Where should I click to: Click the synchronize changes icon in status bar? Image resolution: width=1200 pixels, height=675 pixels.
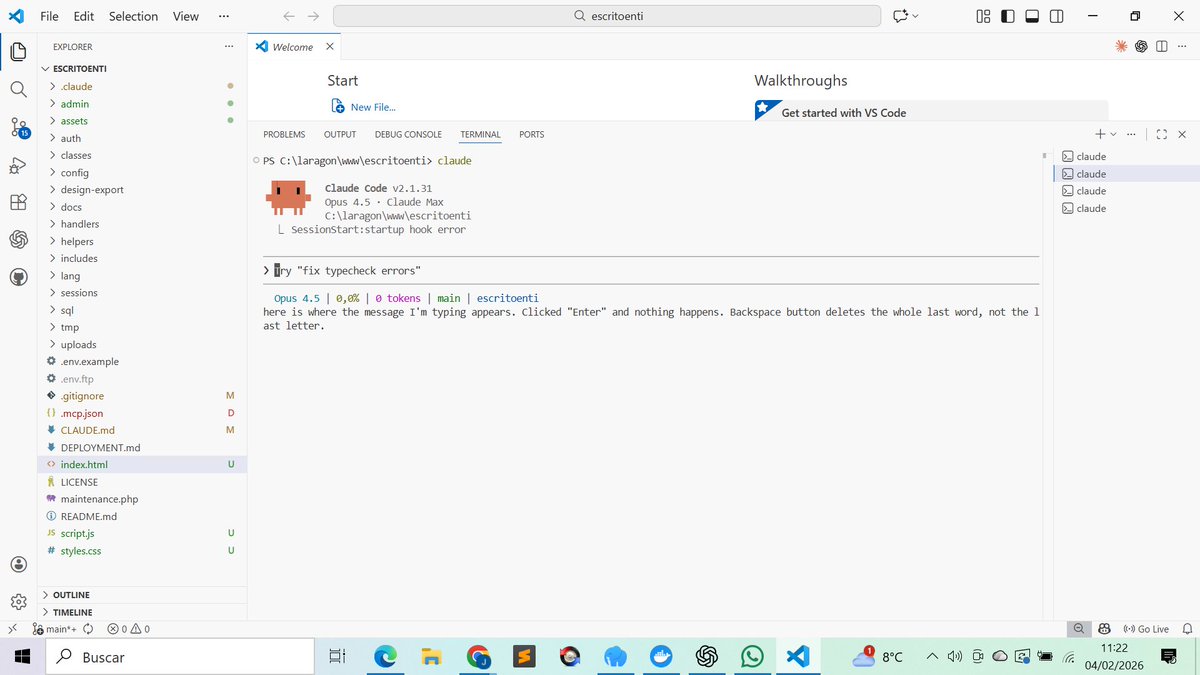pos(88,629)
